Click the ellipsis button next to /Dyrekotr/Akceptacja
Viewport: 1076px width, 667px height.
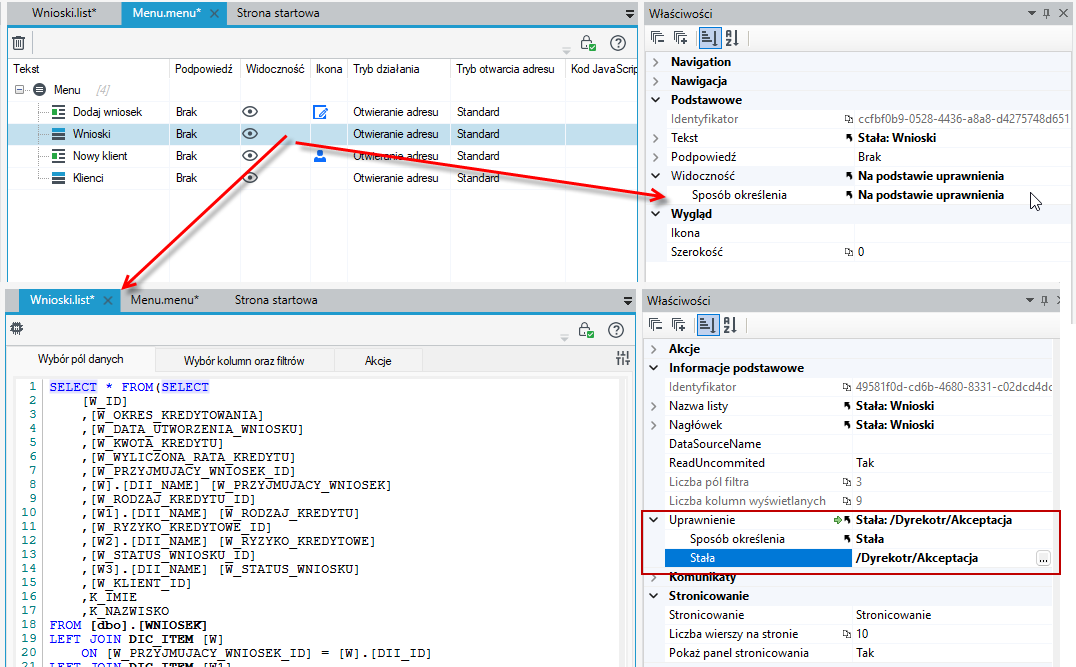[x=1043, y=559]
